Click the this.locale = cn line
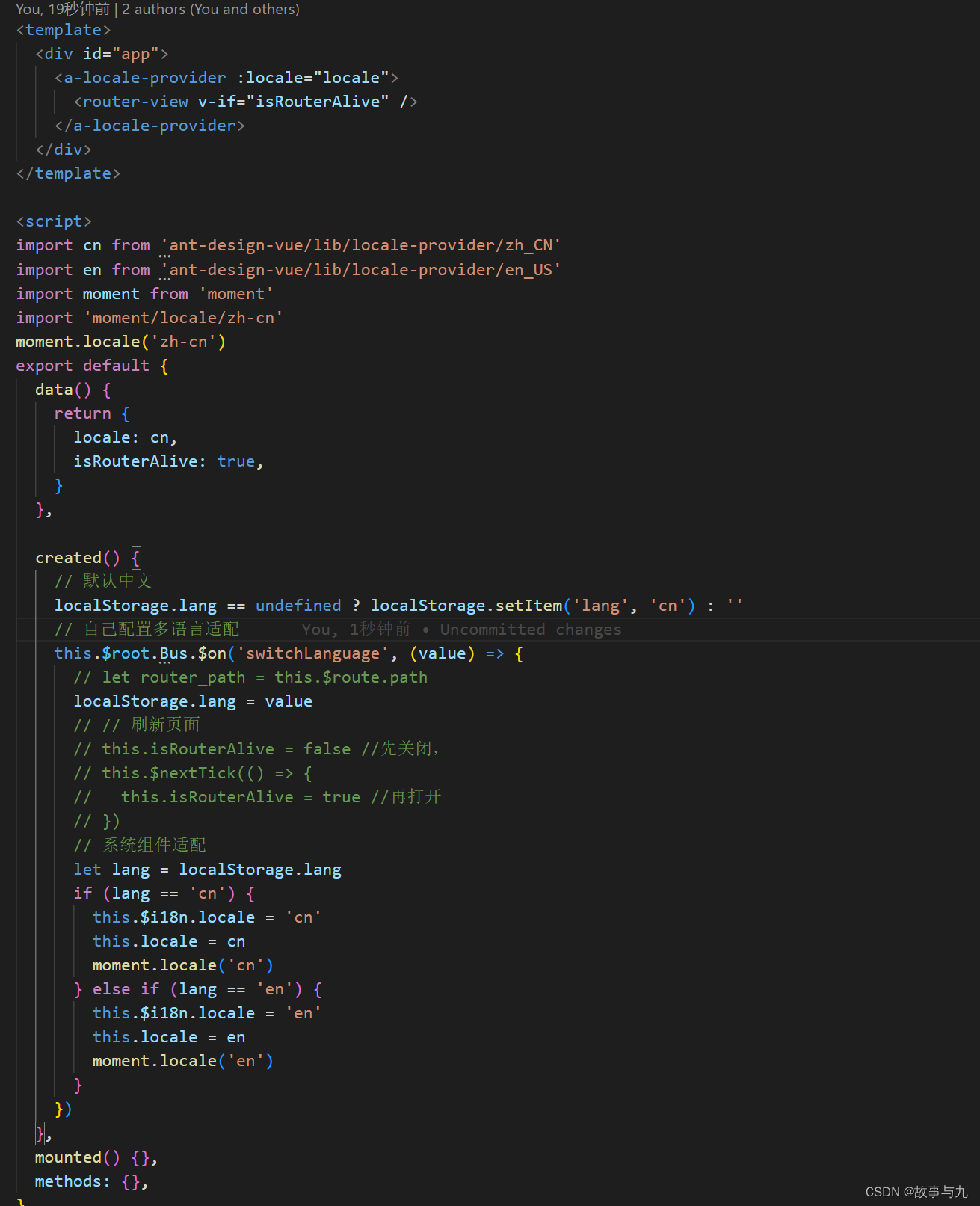The width and height of the screenshot is (980, 1206). click(x=169, y=942)
